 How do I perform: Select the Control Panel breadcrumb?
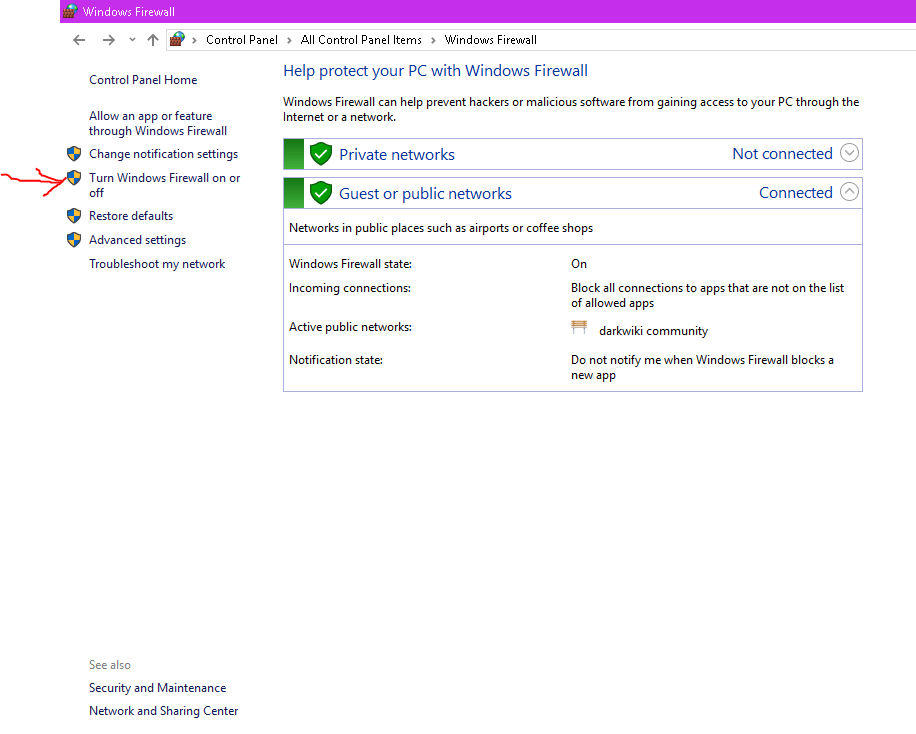[242, 40]
